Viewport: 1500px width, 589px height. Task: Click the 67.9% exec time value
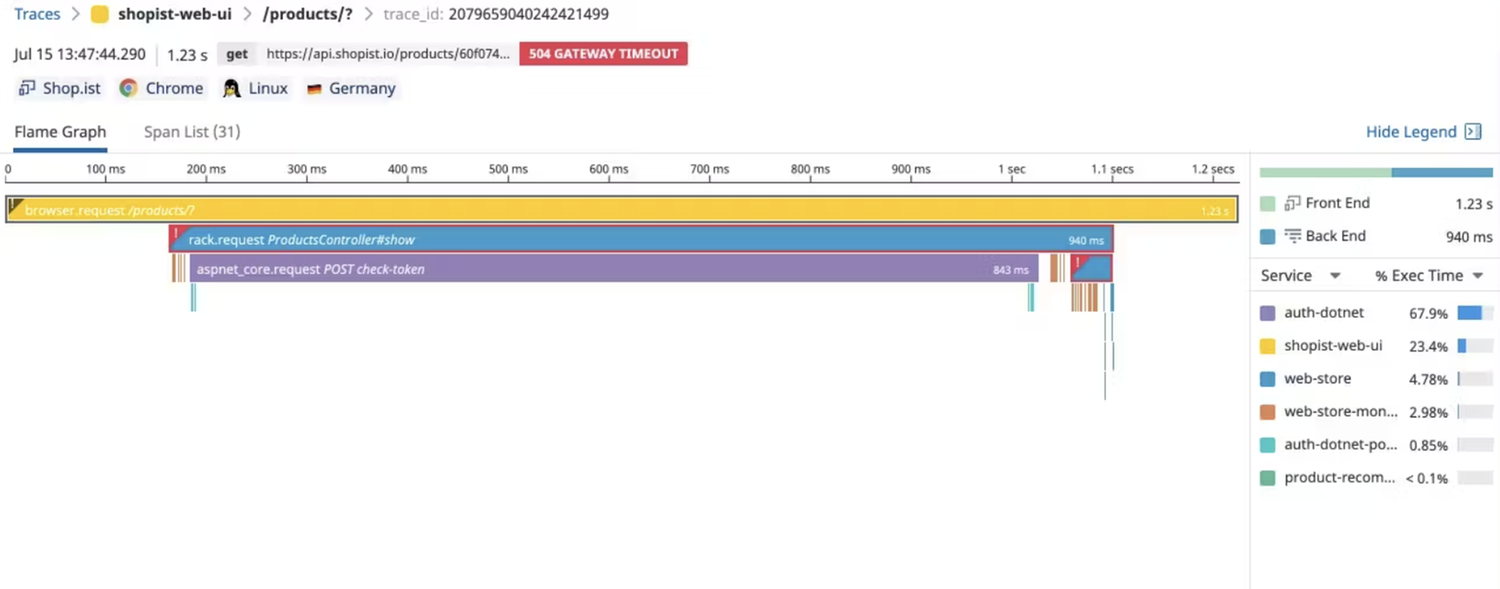(x=1428, y=314)
